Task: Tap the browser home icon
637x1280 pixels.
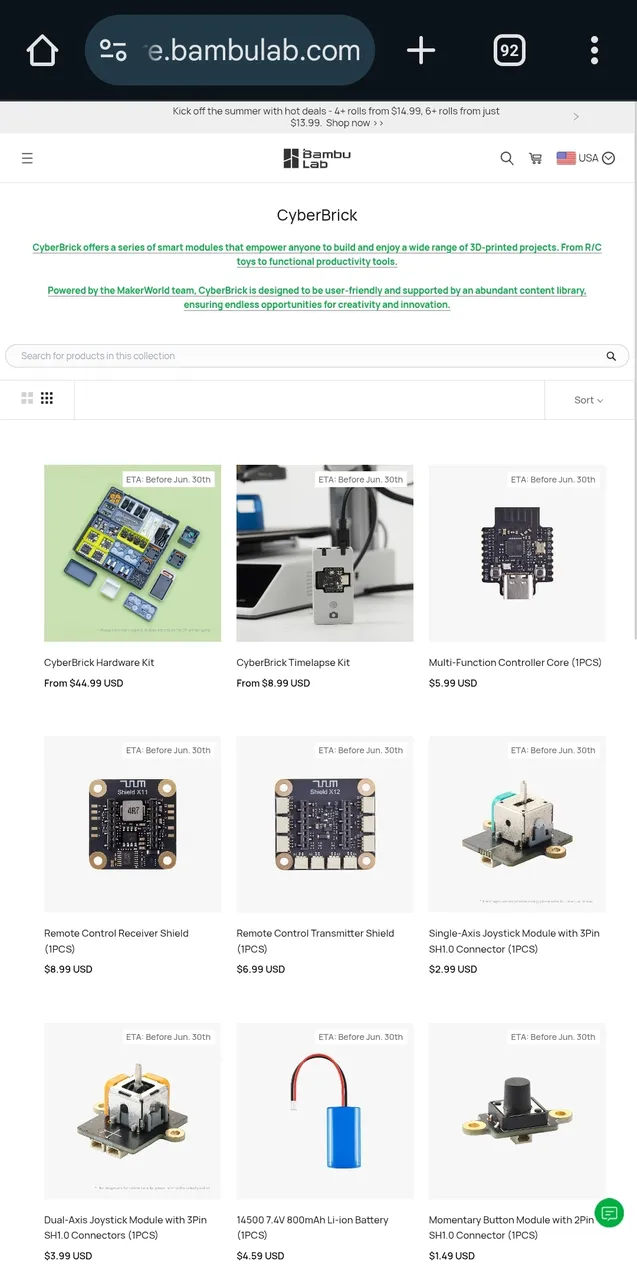Action: point(42,50)
